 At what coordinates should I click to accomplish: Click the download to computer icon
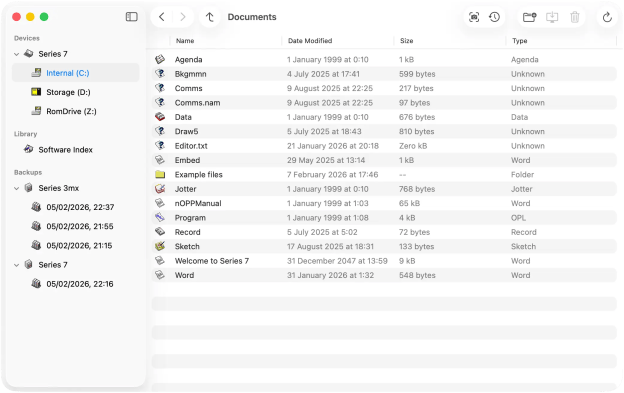point(552,17)
